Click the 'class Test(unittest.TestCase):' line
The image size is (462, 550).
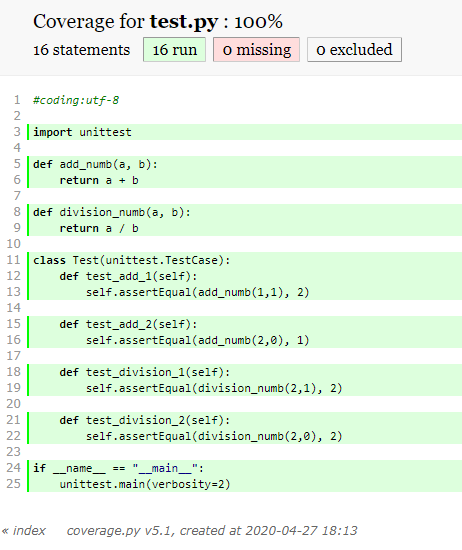(245, 260)
